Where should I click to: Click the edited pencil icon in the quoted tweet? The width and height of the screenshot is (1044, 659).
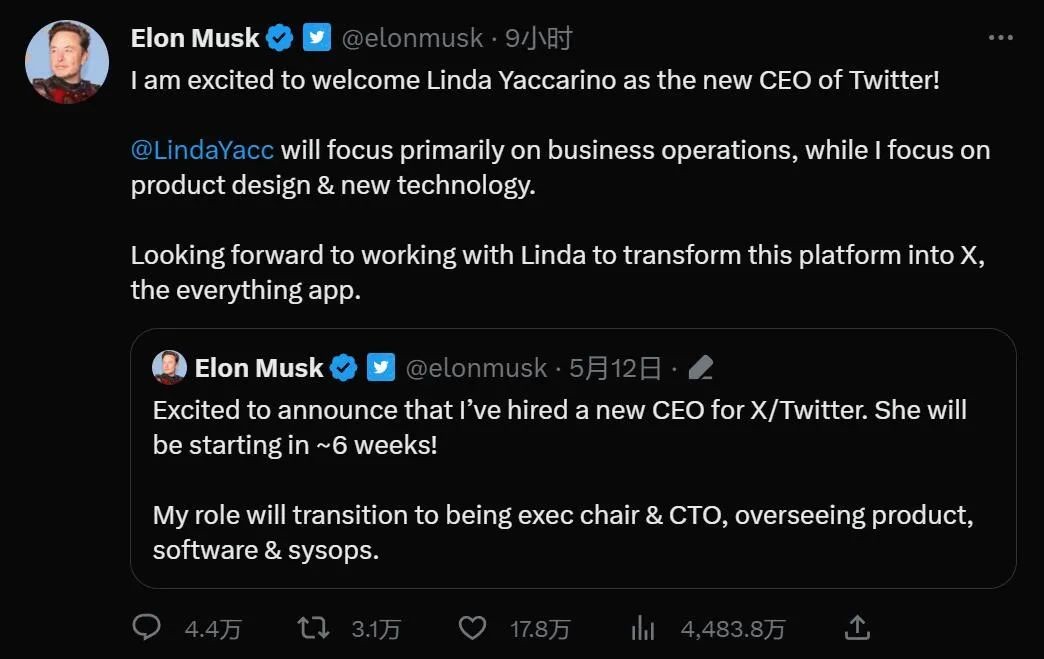click(701, 368)
